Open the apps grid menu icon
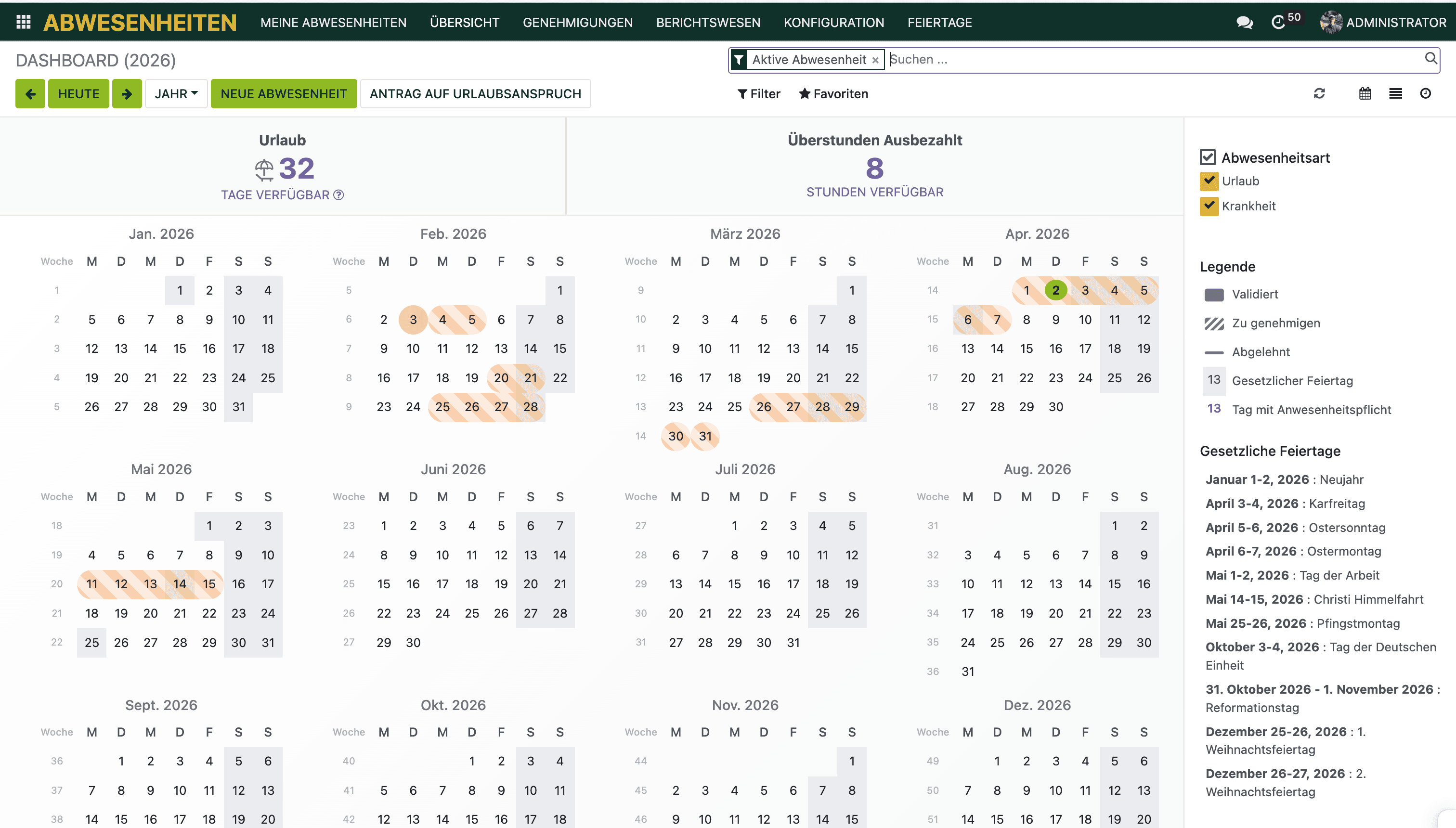This screenshot has width=1456, height=828. (23, 22)
